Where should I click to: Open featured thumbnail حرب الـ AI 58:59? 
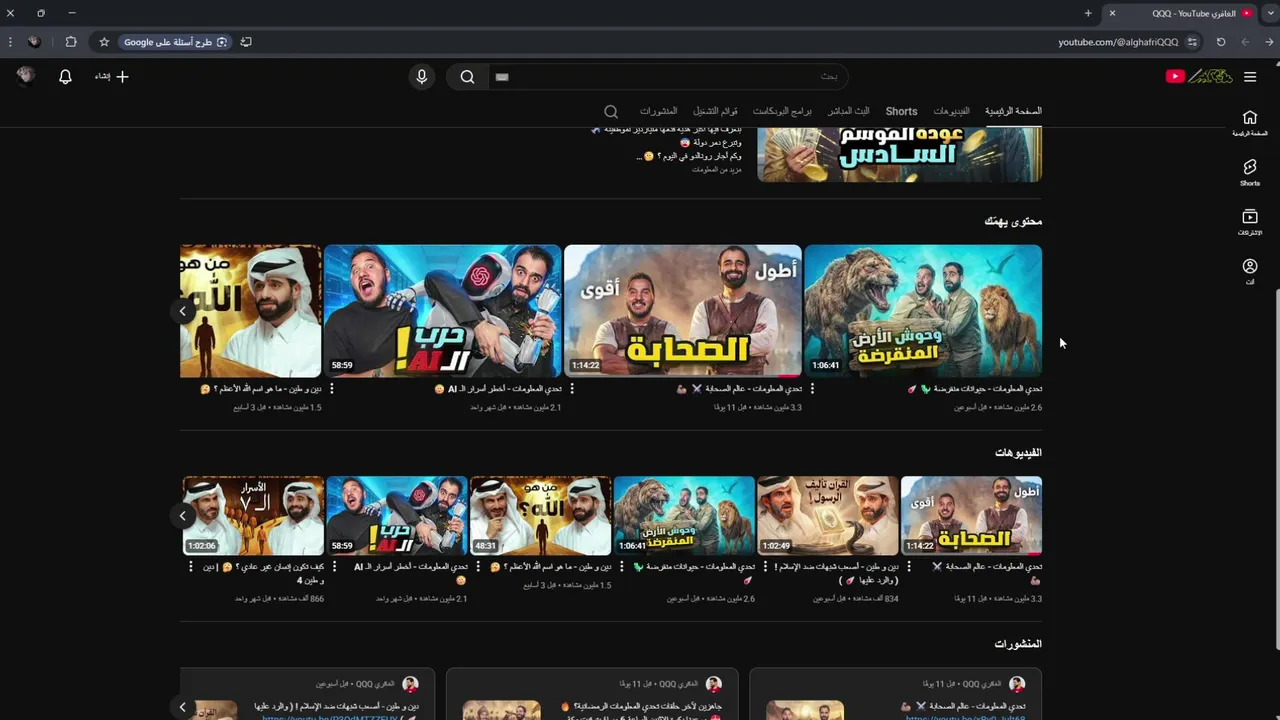click(x=443, y=311)
